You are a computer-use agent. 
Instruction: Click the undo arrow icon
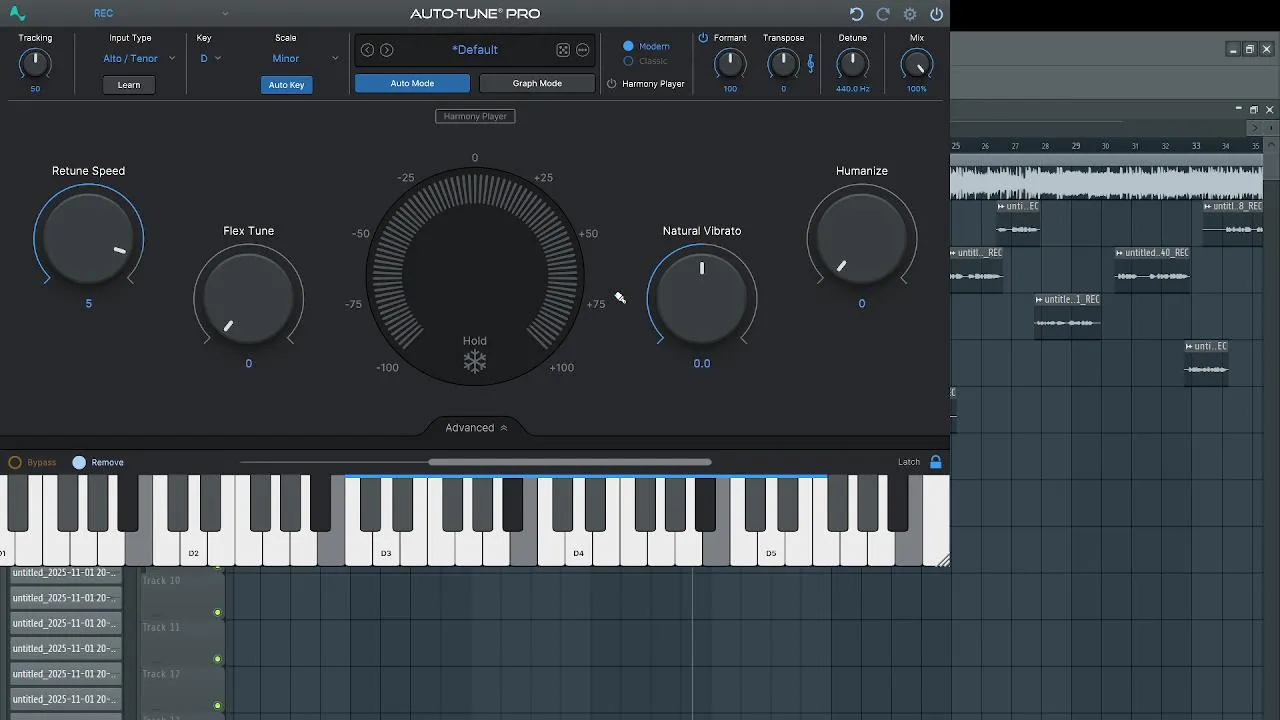856,14
